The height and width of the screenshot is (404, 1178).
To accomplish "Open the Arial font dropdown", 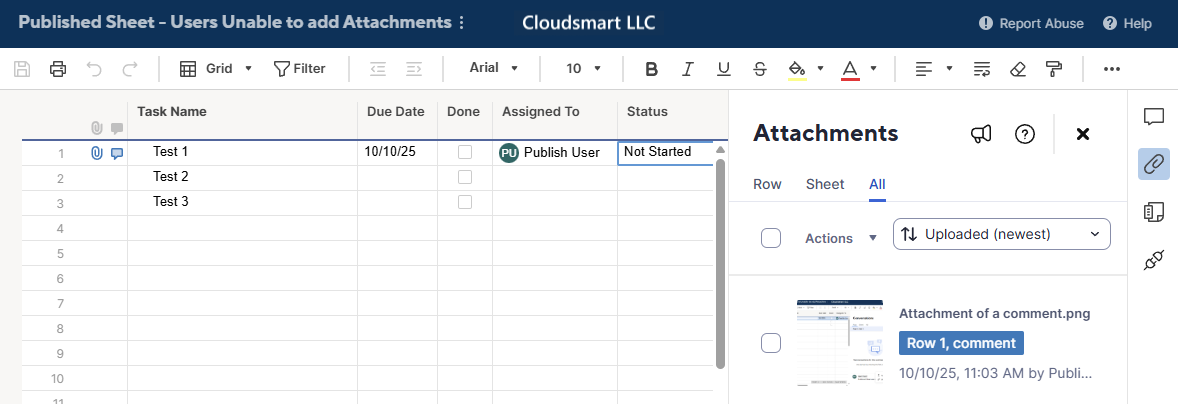I will click(x=495, y=69).
